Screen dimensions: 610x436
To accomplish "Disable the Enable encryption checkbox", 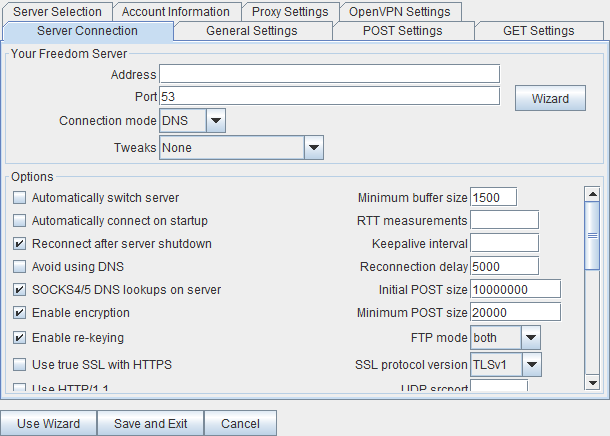I will pos(19,312).
